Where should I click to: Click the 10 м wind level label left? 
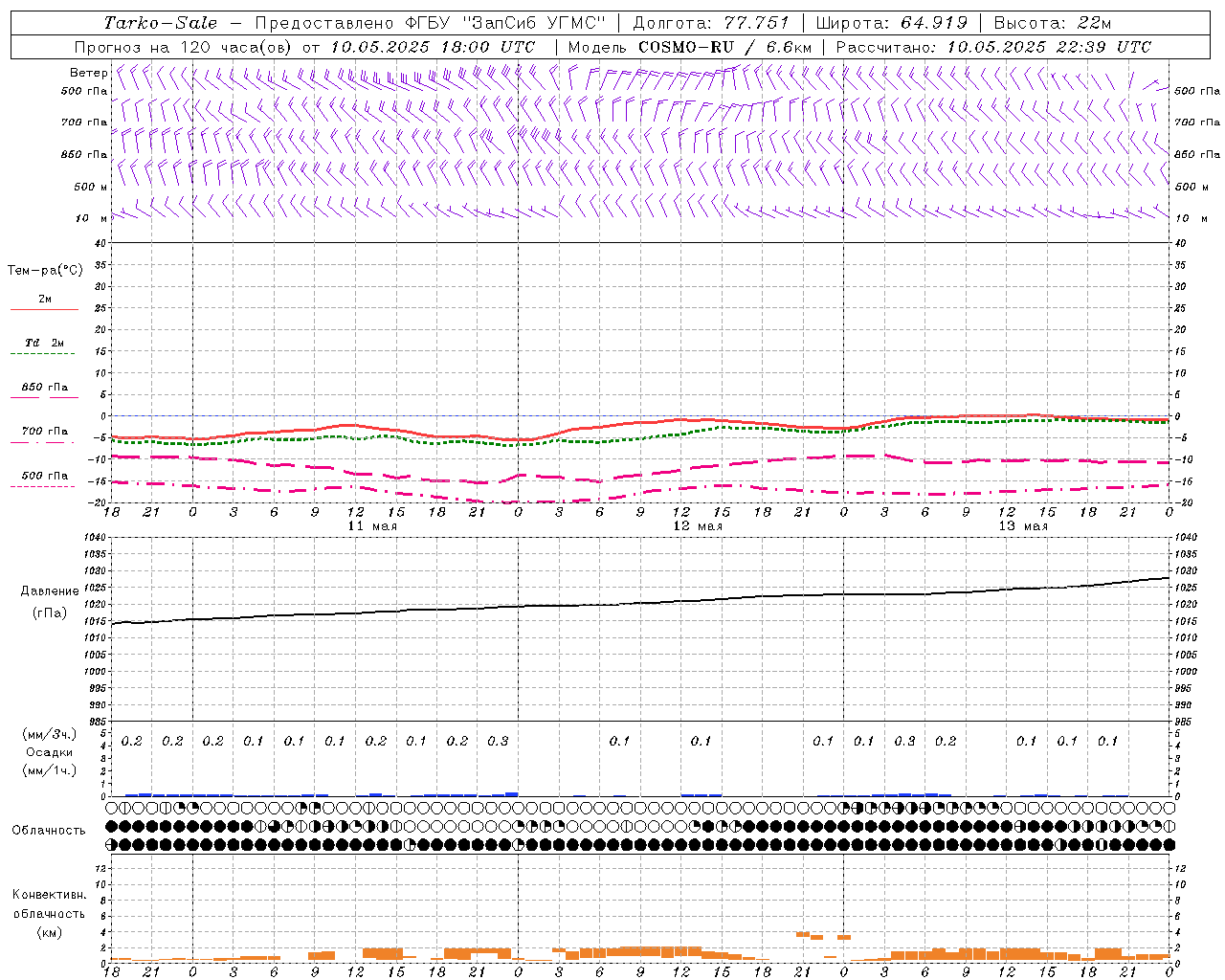[93, 218]
